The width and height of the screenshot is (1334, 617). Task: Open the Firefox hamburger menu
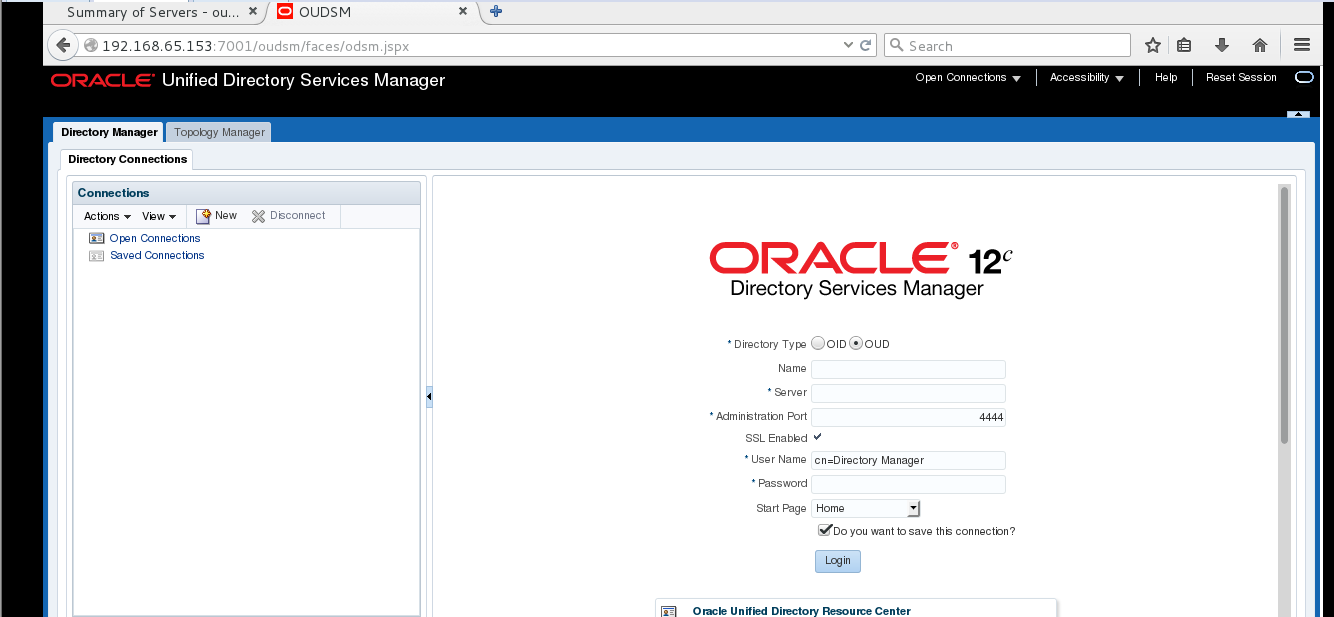pos(1300,45)
